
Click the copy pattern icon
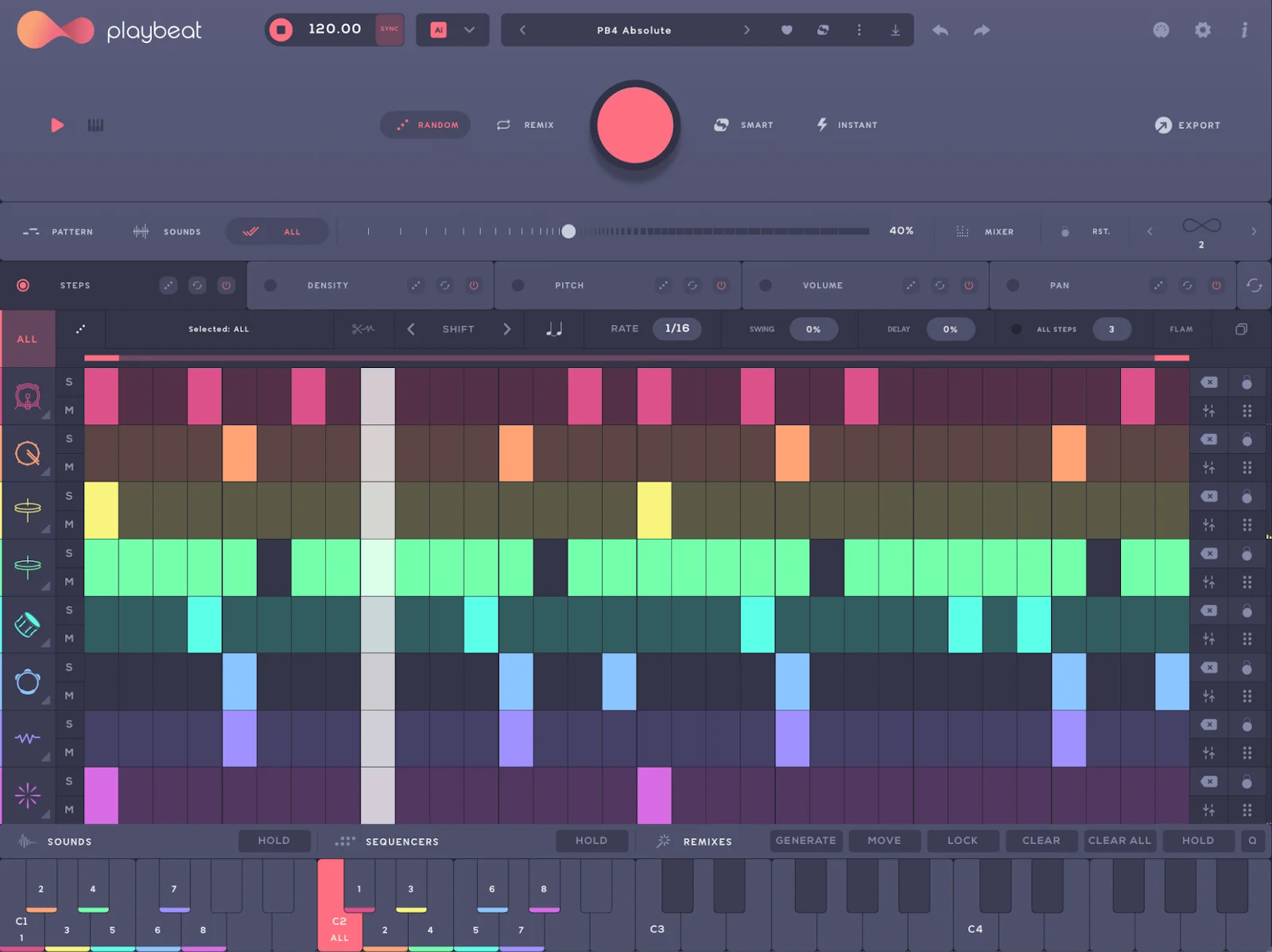click(x=1241, y=329)
